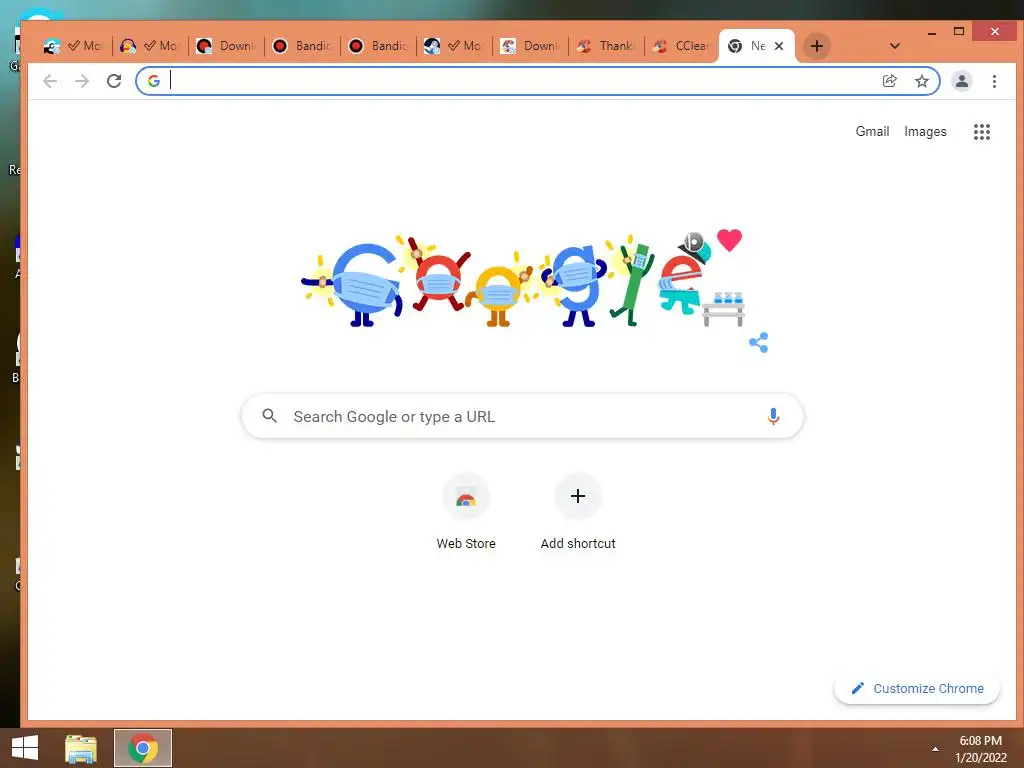Switch to the Mo tab with the headphones favicon
This screenshot has width=1024, height=768.
(x=149, y=46)
